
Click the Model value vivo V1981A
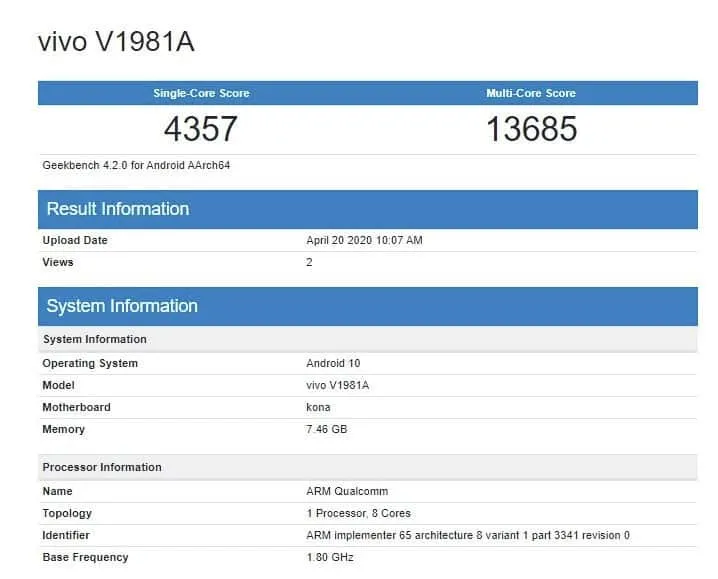point(337,385)
